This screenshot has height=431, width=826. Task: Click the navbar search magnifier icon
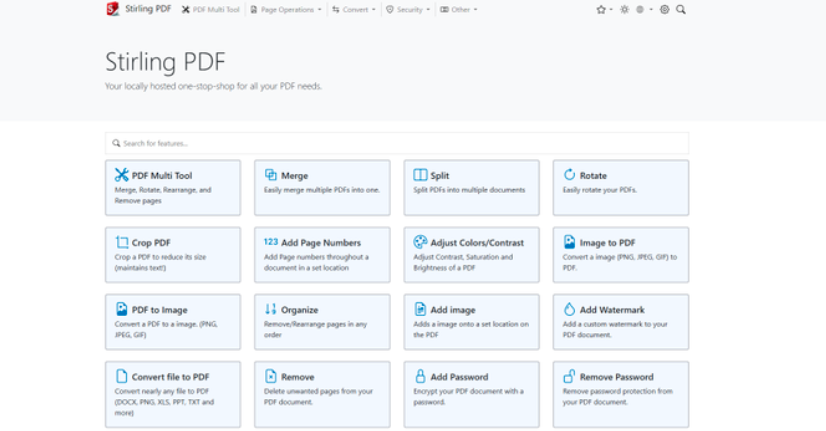(681, 9)
